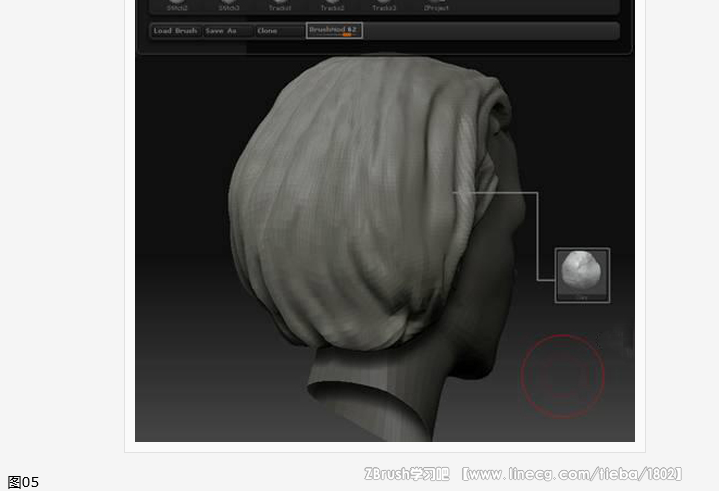The height and width of the screenshot is (491, 719).
Task: Select the Stitch3 brush
Action: click(x=229, y=6)
